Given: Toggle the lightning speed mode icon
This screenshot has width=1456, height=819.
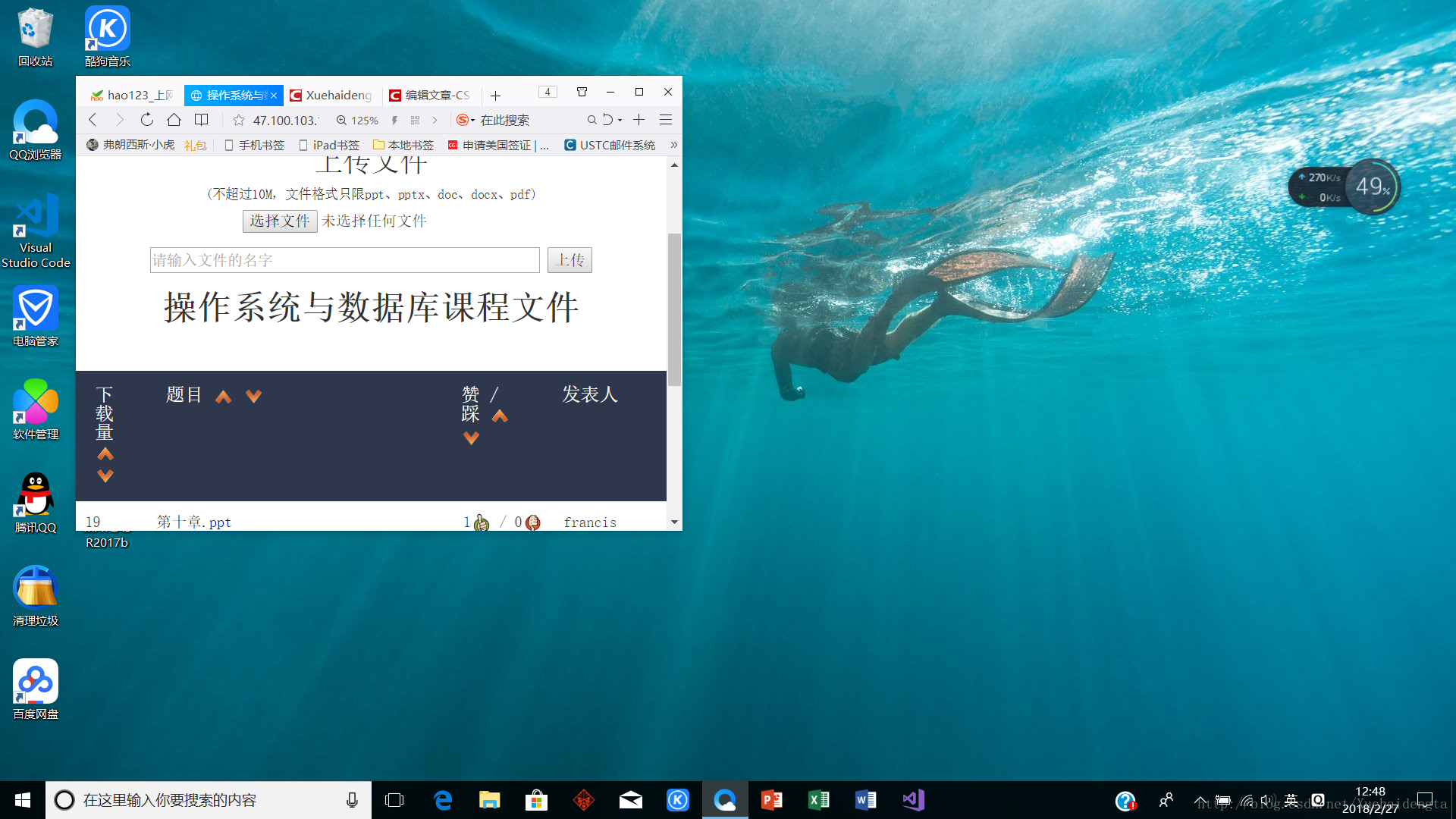Looking at the screenshot, I should pos(394,121).
